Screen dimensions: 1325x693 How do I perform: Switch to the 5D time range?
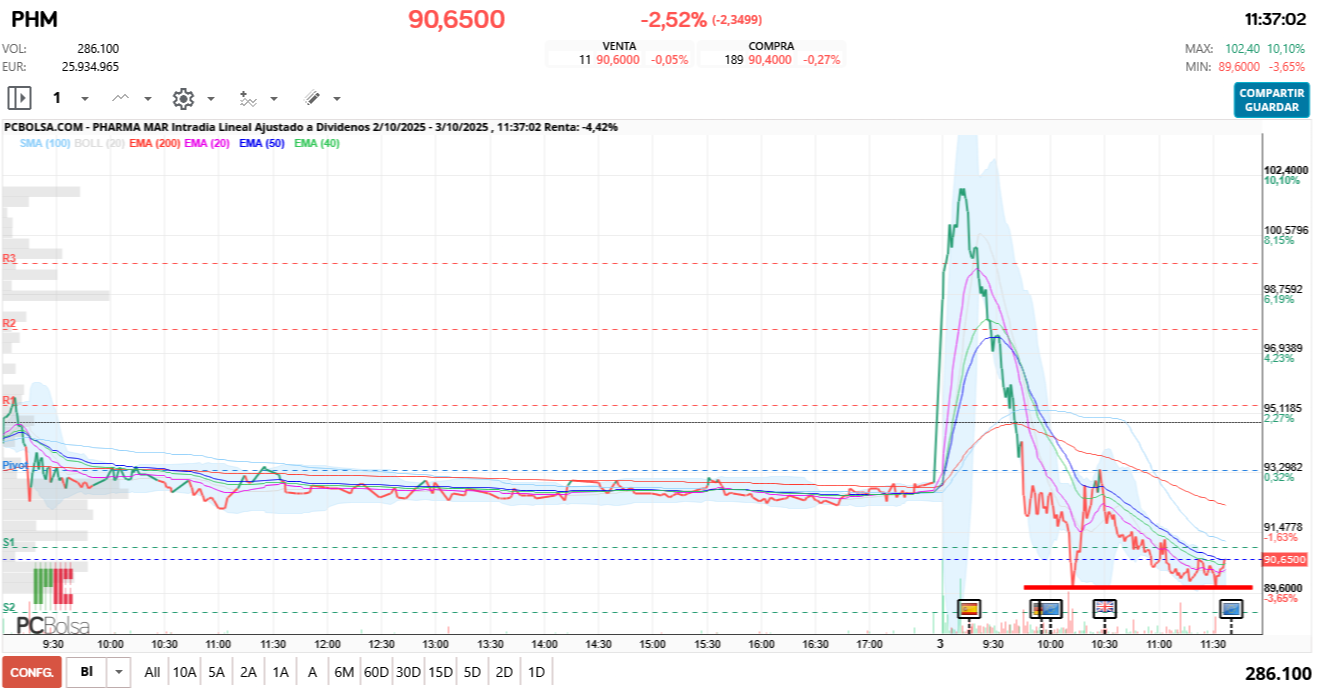click(x=472, y=672)
